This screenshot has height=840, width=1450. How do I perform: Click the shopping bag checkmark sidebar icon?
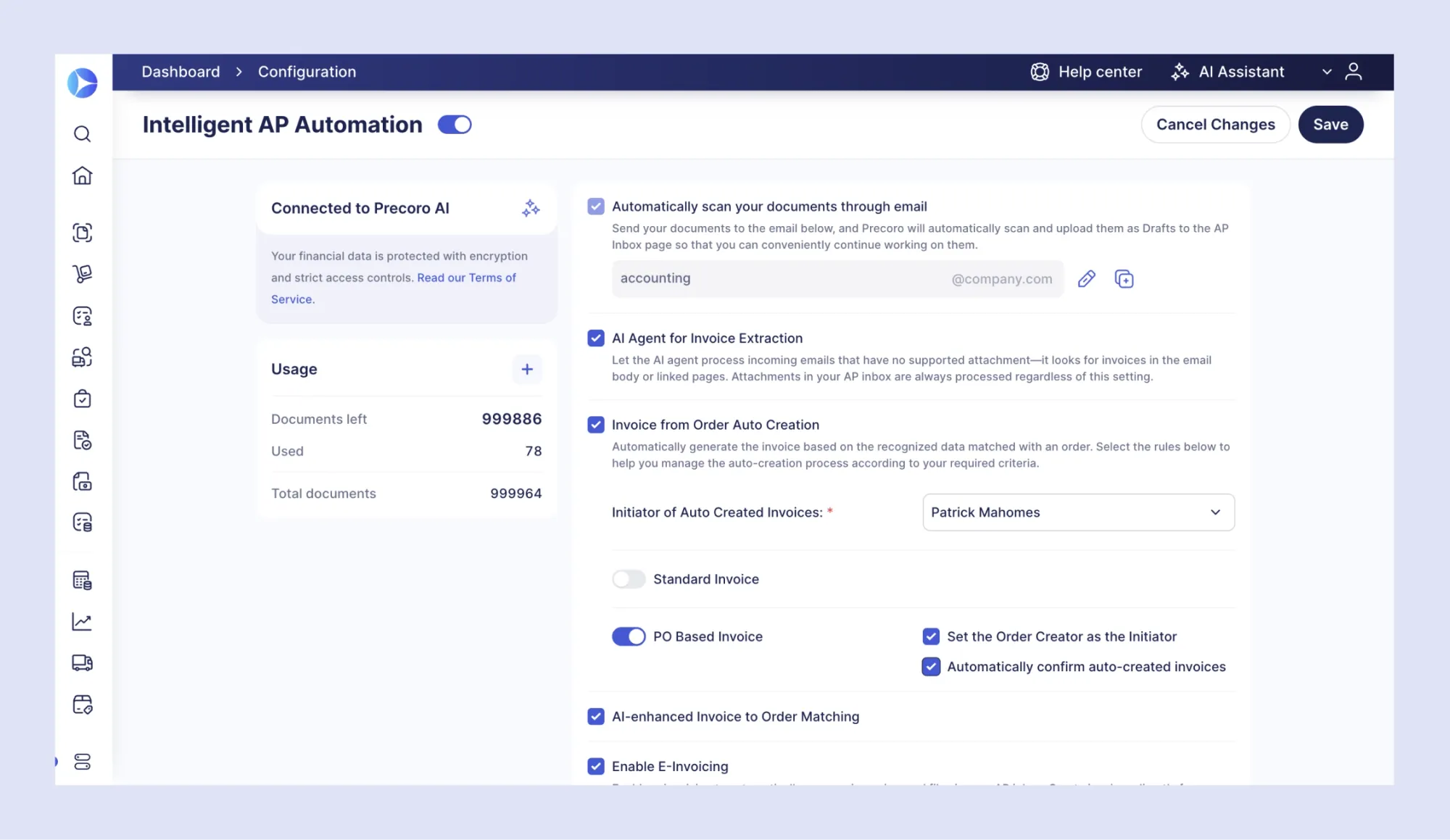tap(82, 399)
